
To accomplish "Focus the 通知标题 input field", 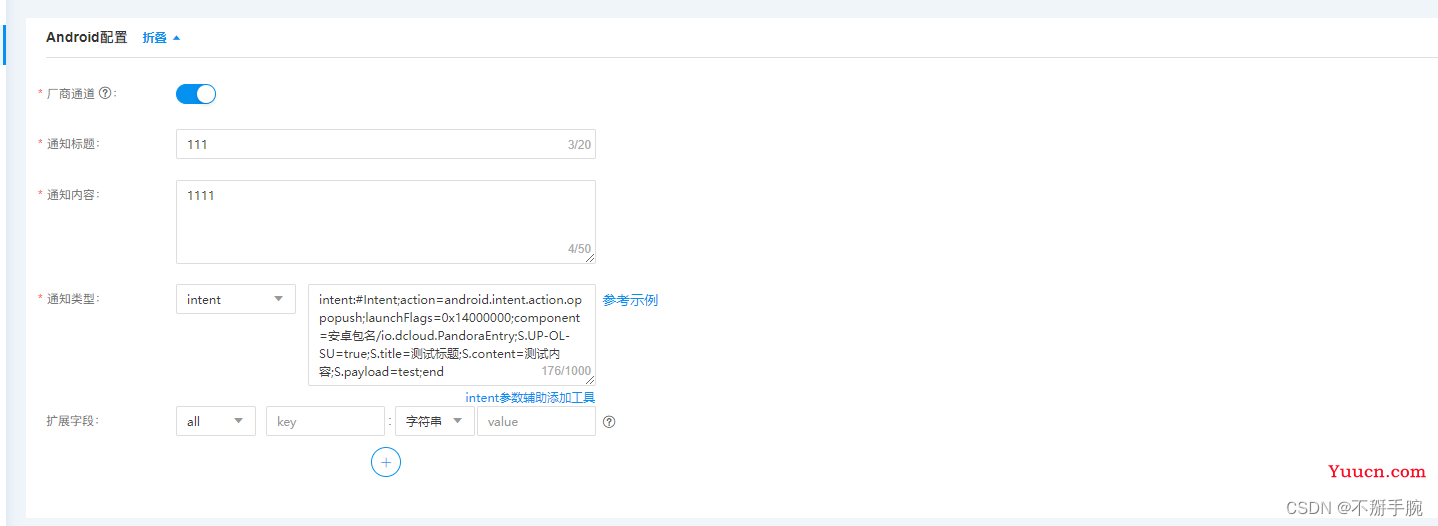I will click(386, 144).
